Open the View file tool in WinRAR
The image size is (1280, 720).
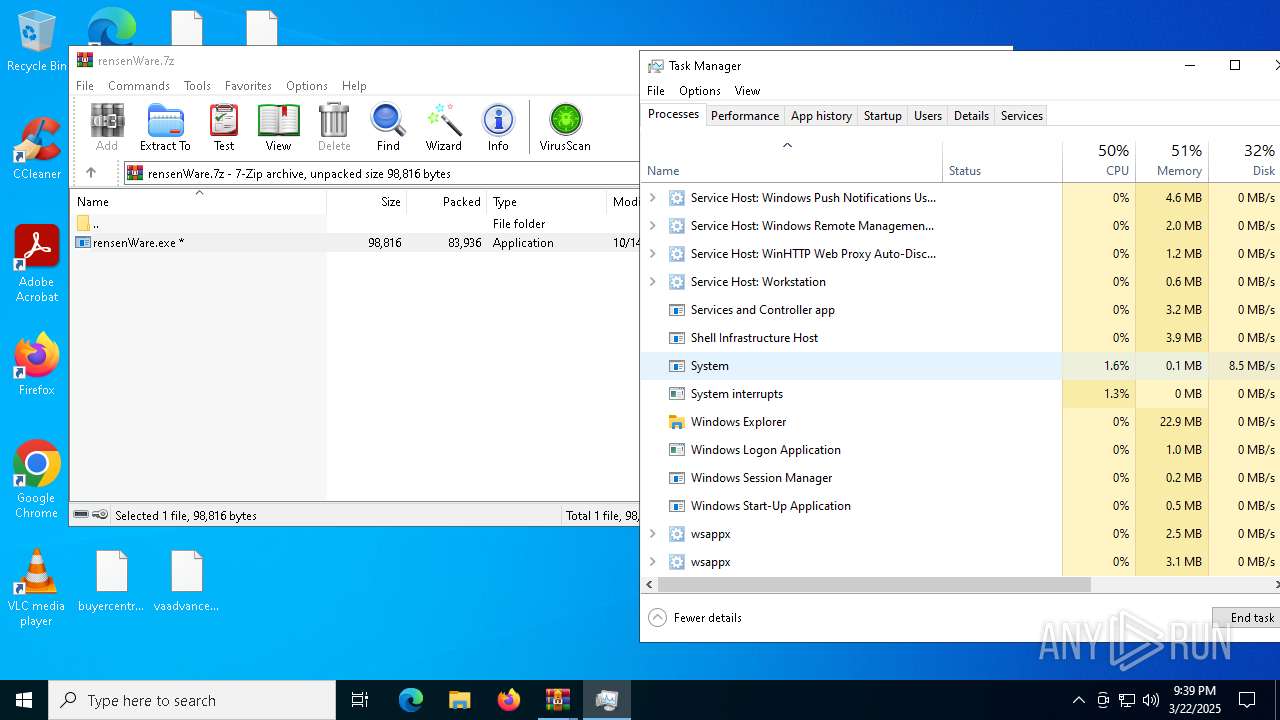tap(278, 128)
